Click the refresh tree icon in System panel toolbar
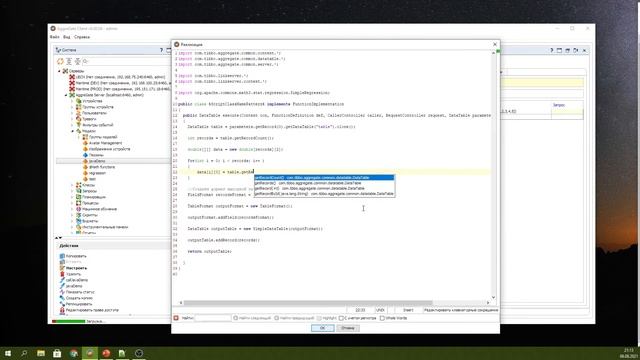 [x=60, y=61]
